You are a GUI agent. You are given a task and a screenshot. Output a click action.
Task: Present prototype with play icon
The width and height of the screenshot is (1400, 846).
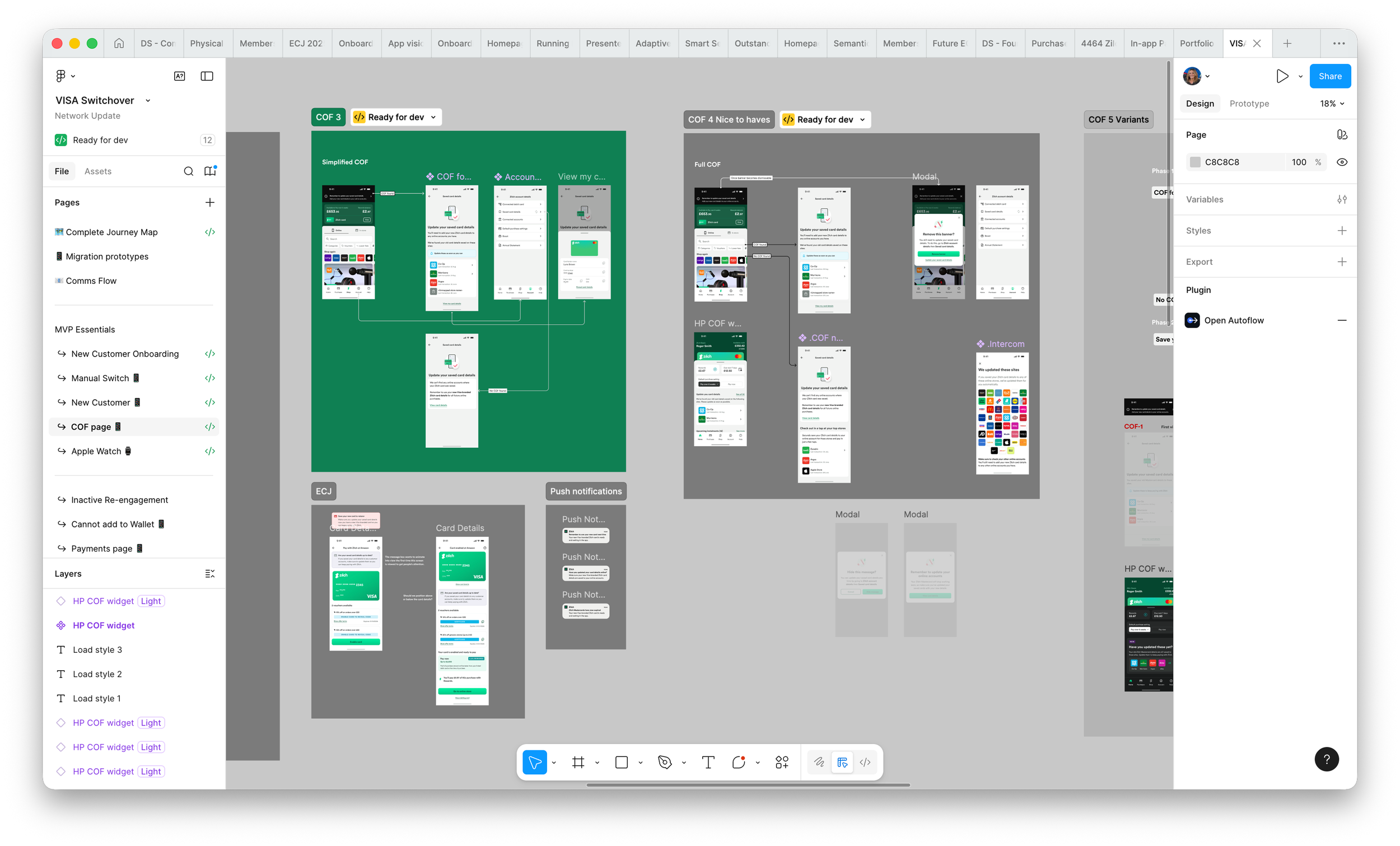click(x=1282, y=76)
